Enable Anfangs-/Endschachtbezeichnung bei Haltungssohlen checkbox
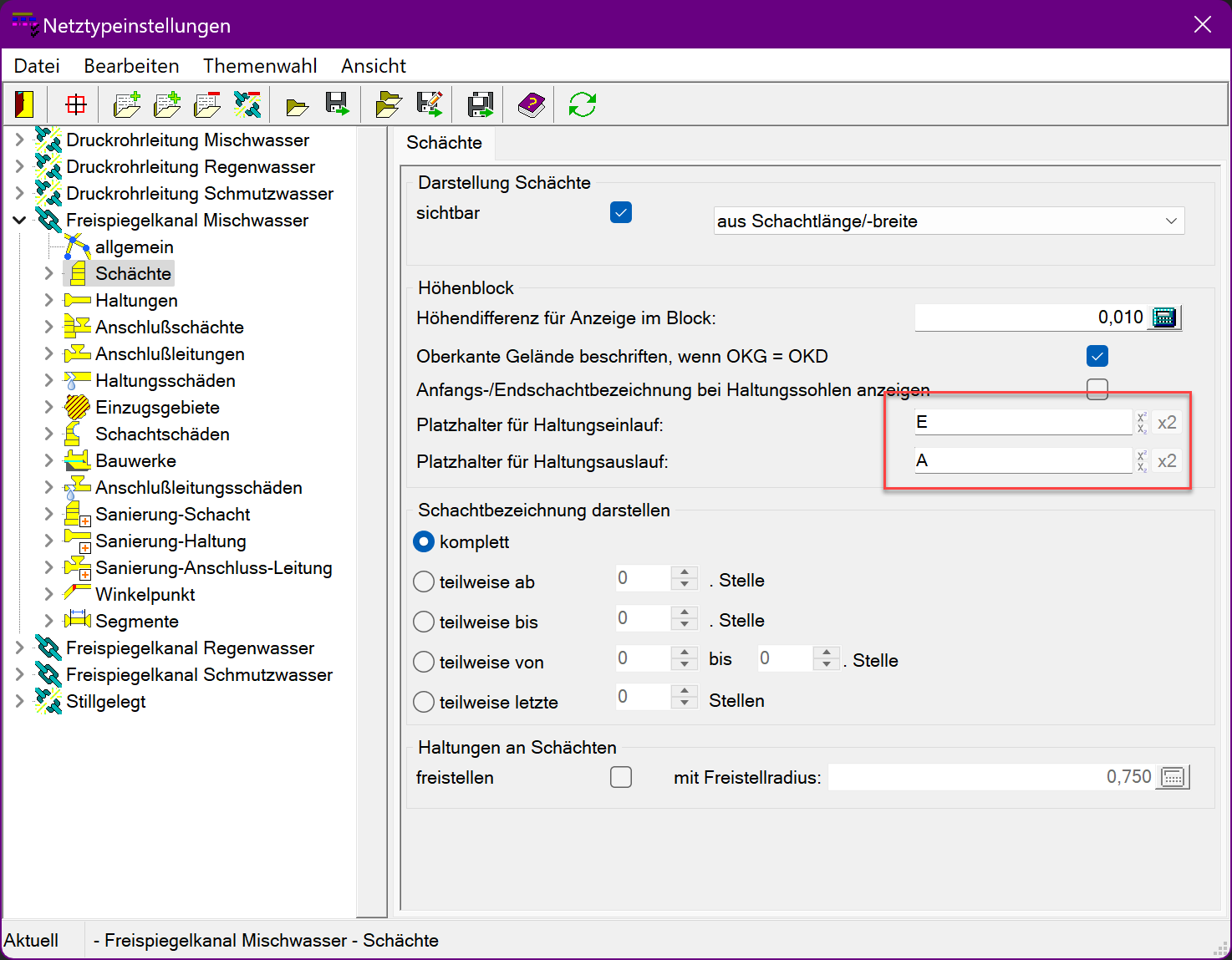 1097,389
